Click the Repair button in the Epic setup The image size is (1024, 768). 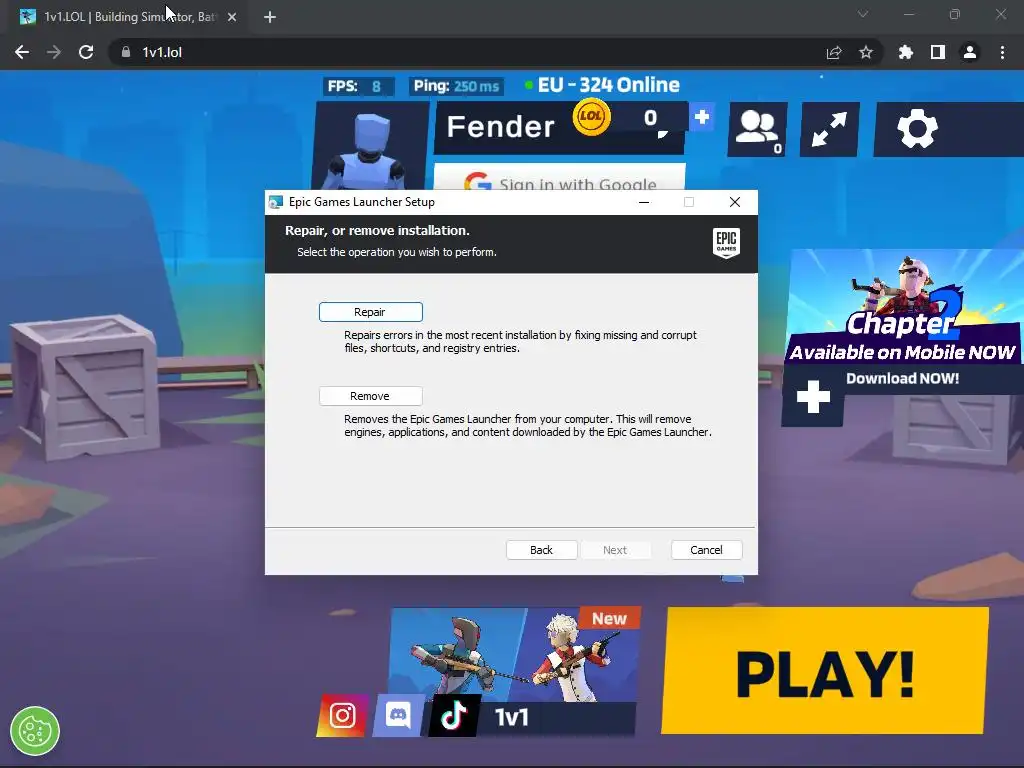(x=370, y=312)
